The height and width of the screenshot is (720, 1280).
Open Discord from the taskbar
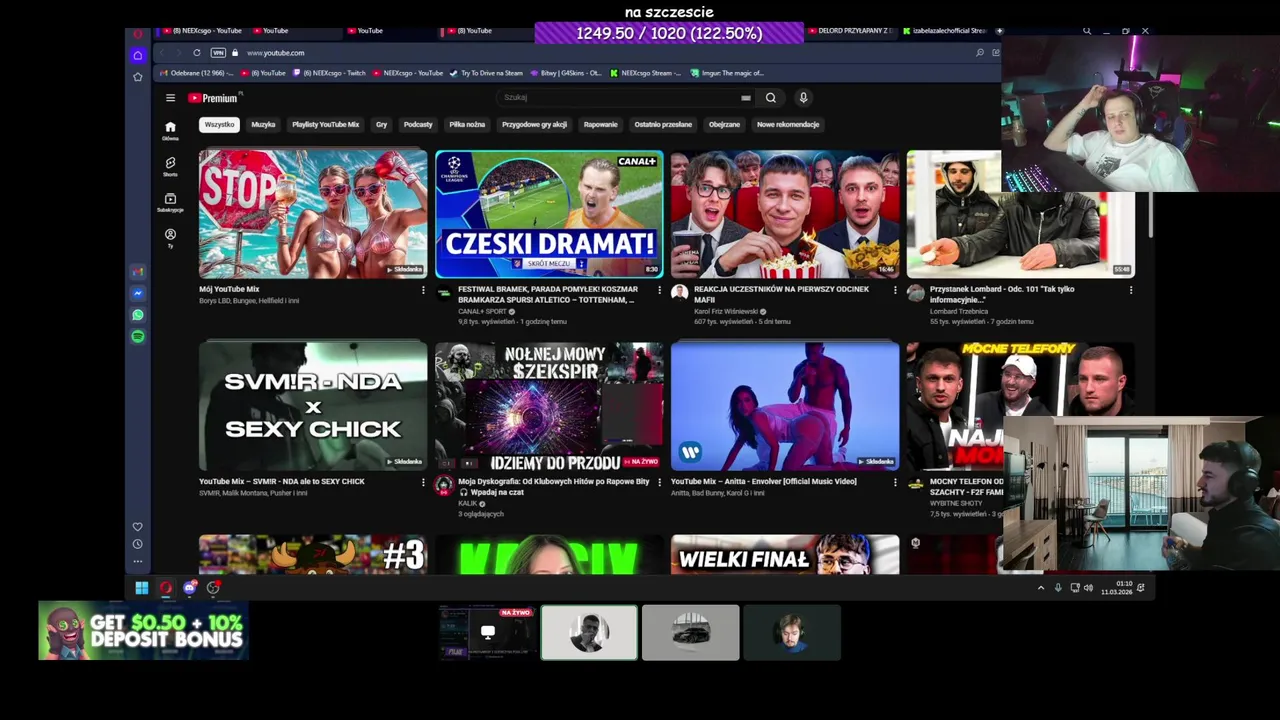[189, 588]
